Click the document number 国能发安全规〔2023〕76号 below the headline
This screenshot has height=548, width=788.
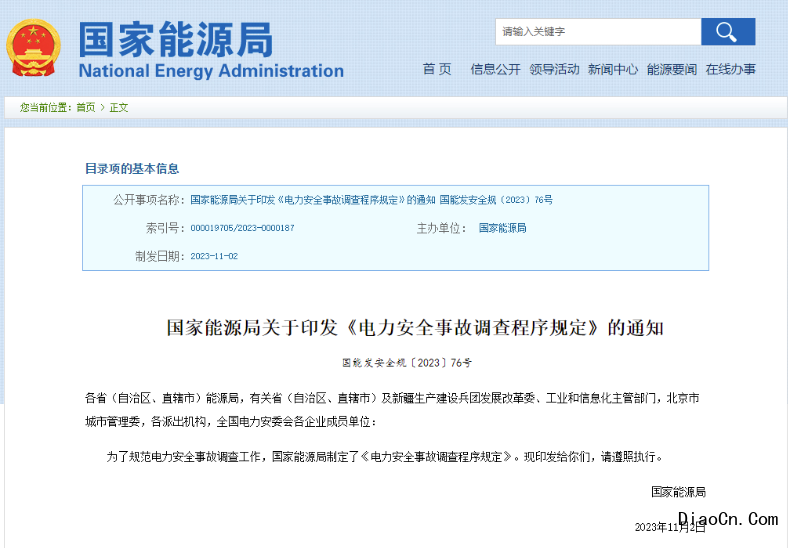(407, 362)
